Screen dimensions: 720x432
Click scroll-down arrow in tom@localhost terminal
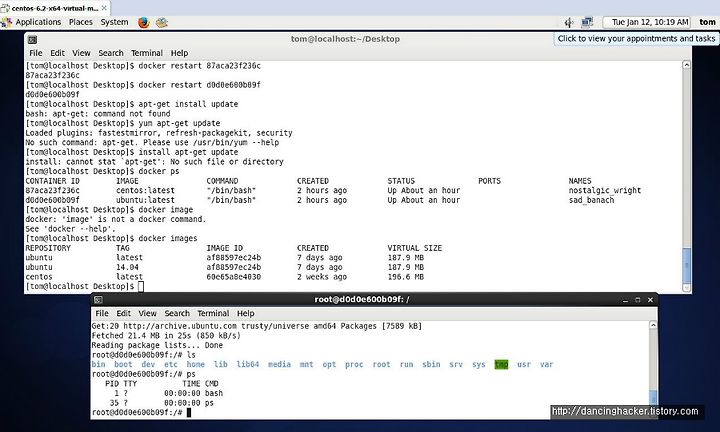(686, 288)
